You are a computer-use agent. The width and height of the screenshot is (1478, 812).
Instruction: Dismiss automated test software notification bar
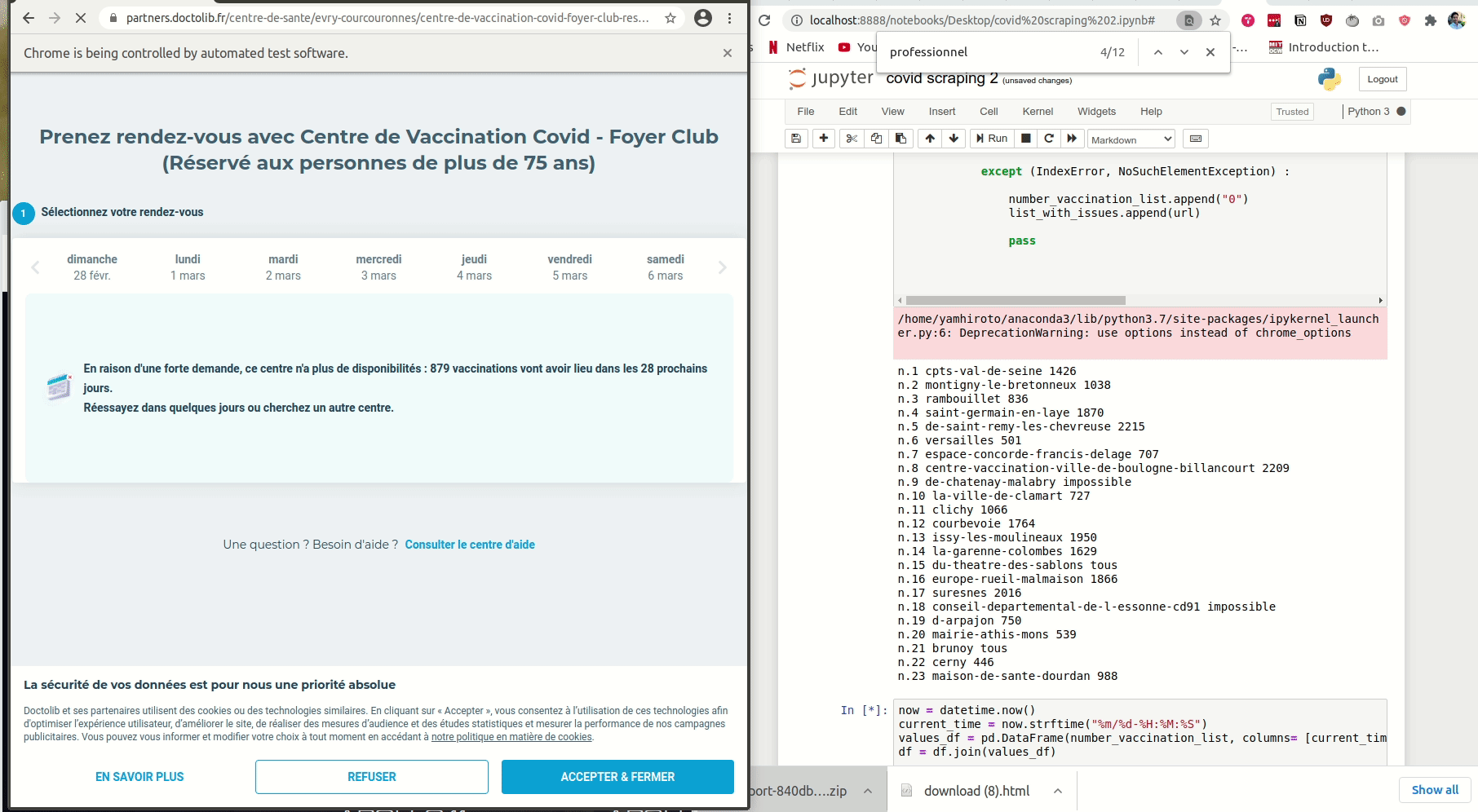tap(728, 53)
